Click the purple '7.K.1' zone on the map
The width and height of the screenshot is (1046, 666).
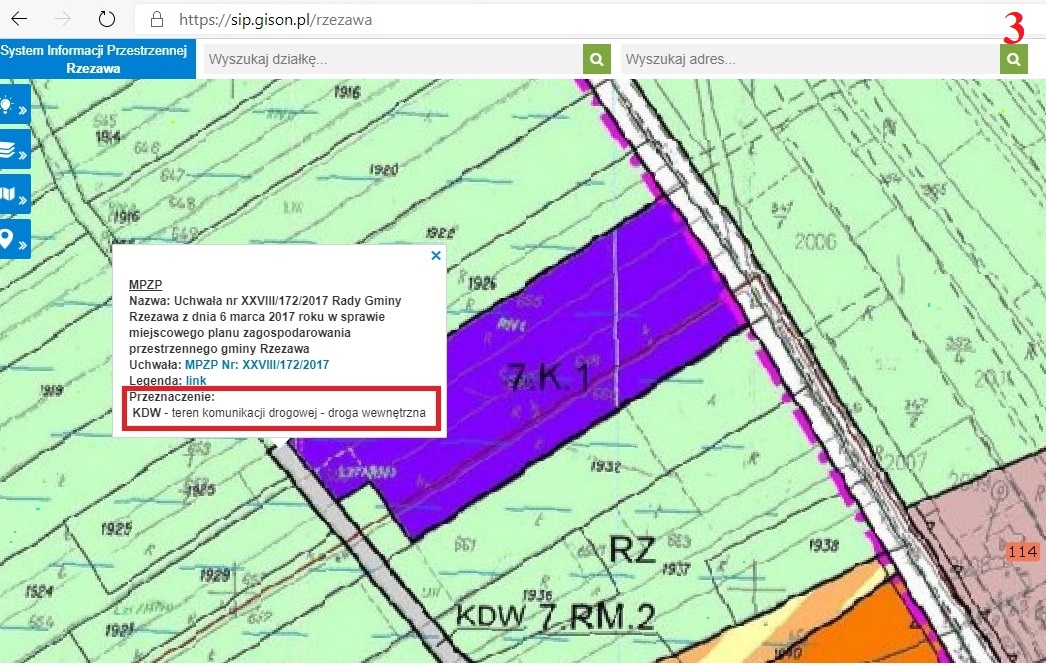(x=549, y=377)
